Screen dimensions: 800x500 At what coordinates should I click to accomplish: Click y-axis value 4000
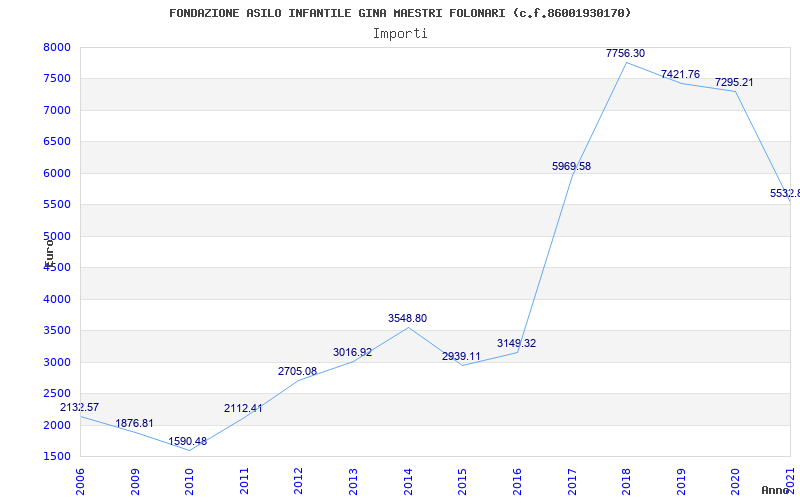(x=57, y=299)
